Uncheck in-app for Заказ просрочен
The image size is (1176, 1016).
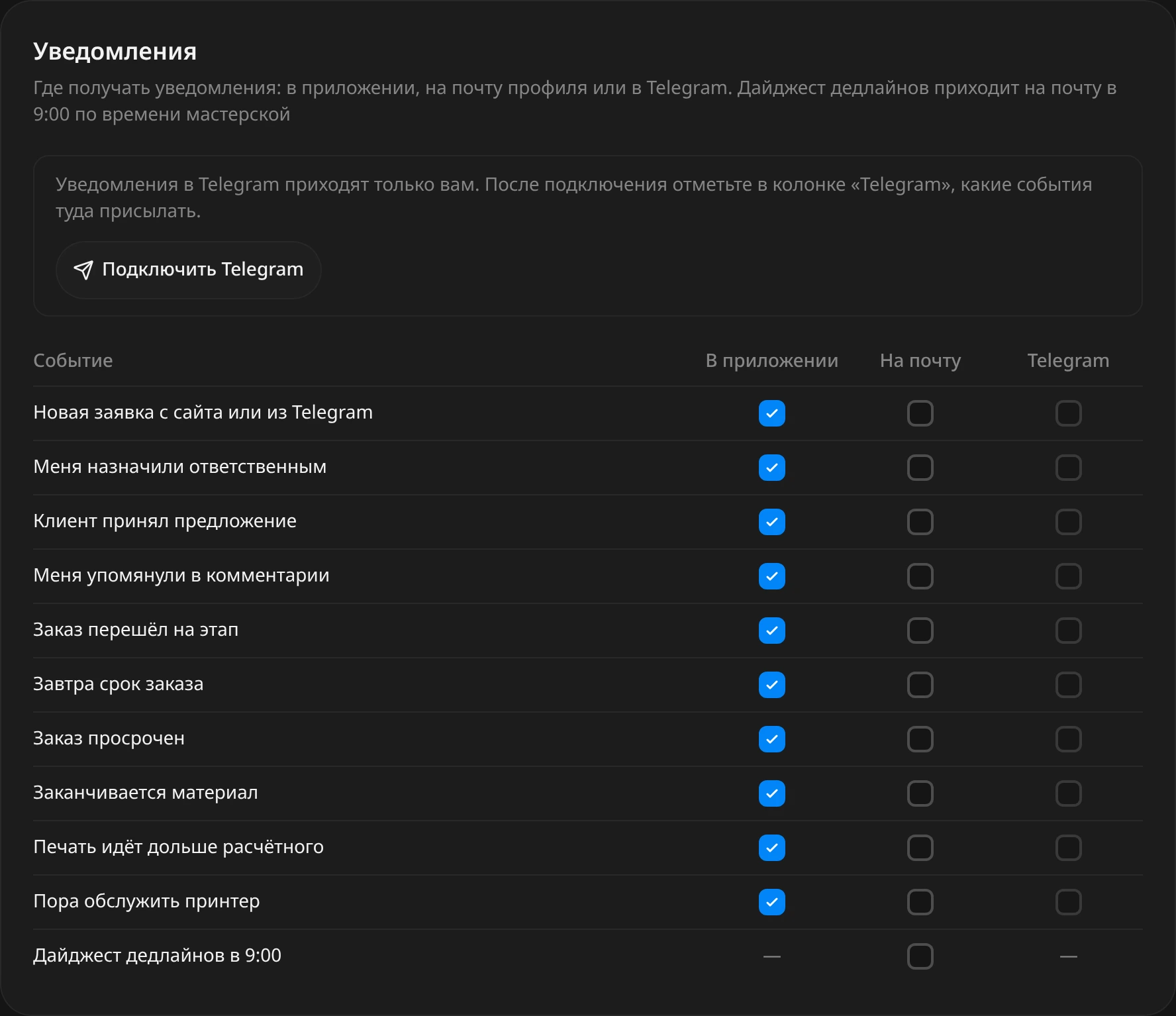coord(772,739)
